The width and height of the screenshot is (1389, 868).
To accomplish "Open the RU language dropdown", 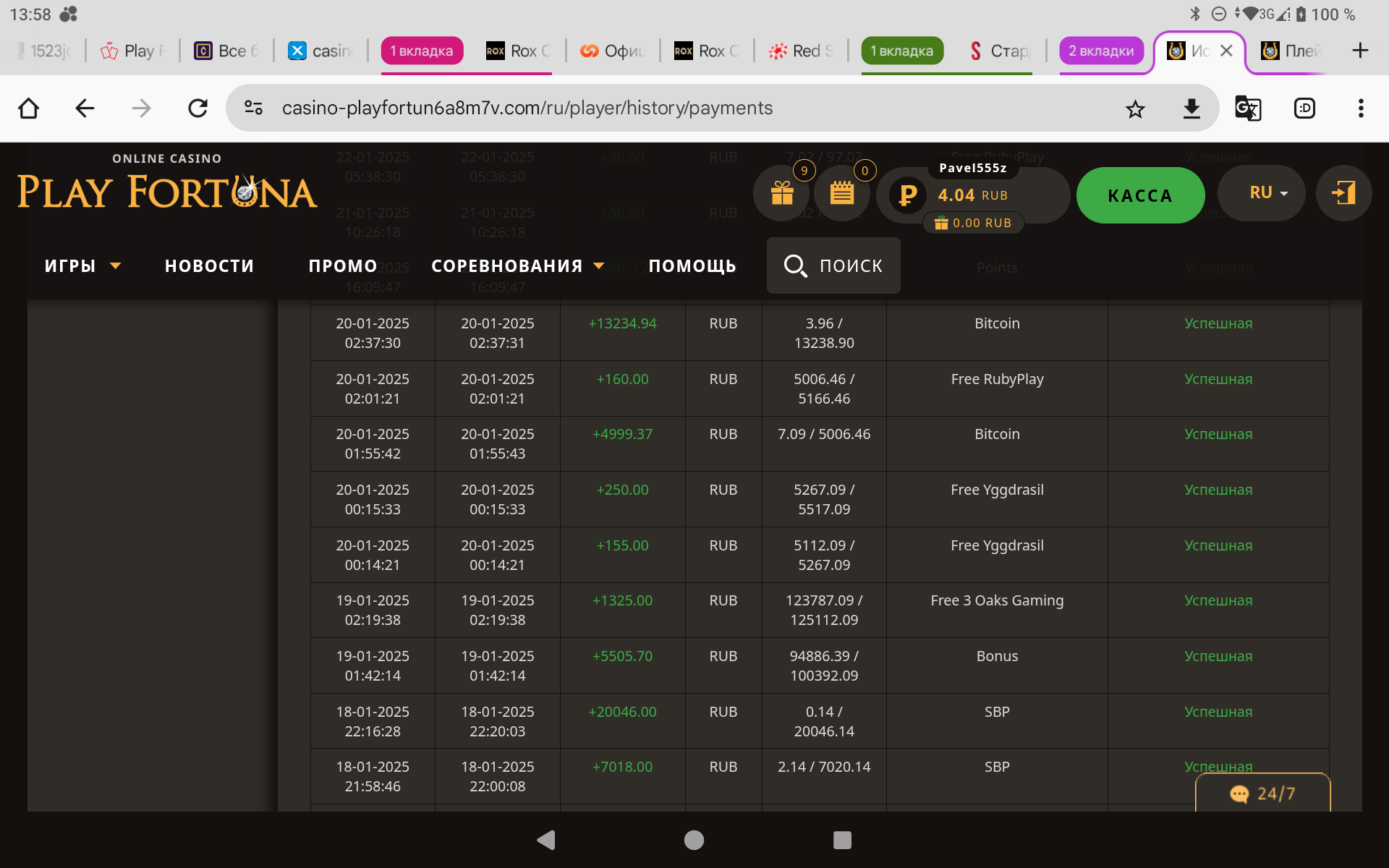I will (x=1262, y=193).
